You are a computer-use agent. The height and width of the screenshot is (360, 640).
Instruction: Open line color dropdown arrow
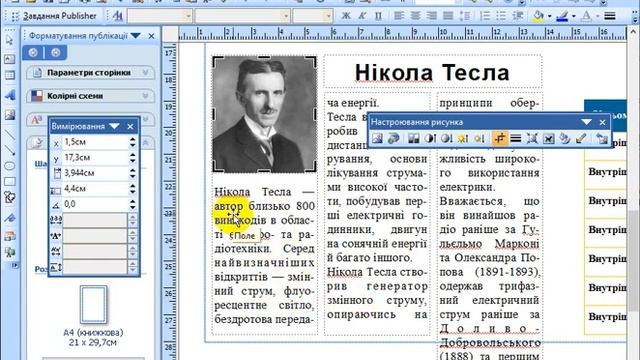(573, 16)
